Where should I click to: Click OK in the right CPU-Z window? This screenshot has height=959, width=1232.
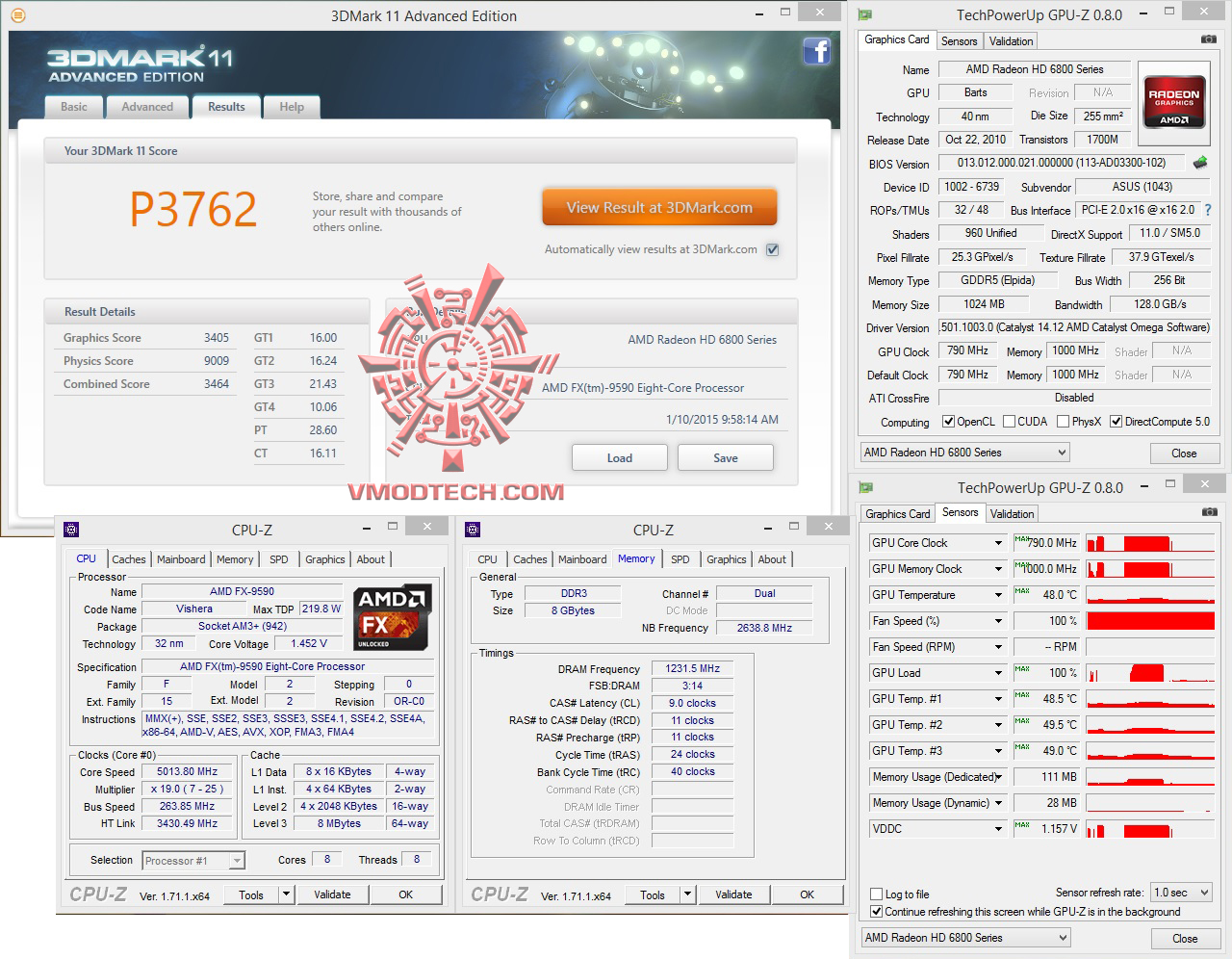807,894
